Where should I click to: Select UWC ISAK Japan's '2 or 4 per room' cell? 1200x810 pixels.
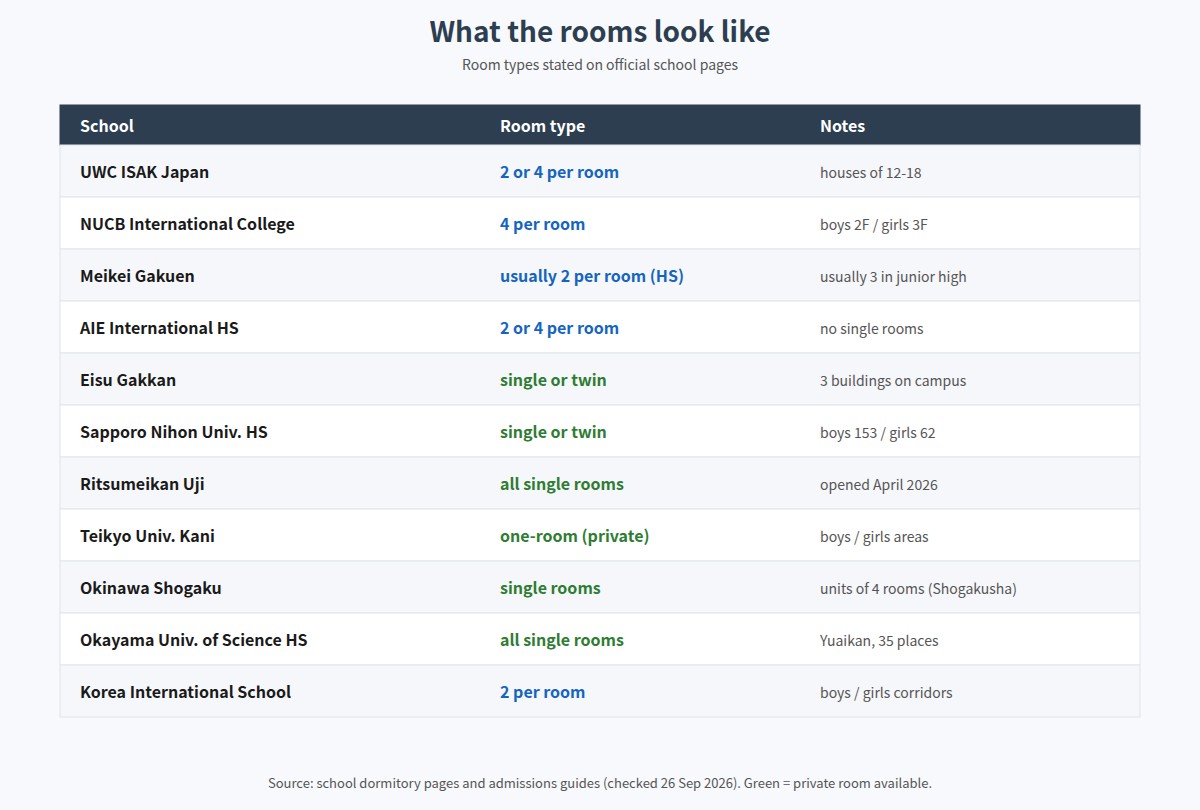pos(560,172)
